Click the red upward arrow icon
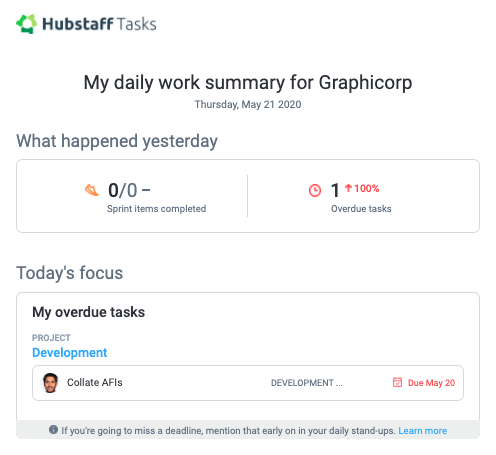This screenshot has height=455, width=496. point(348,188)
